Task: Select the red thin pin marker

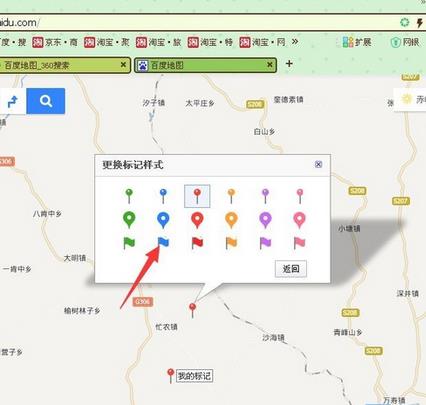Action: tap(197, 196)
